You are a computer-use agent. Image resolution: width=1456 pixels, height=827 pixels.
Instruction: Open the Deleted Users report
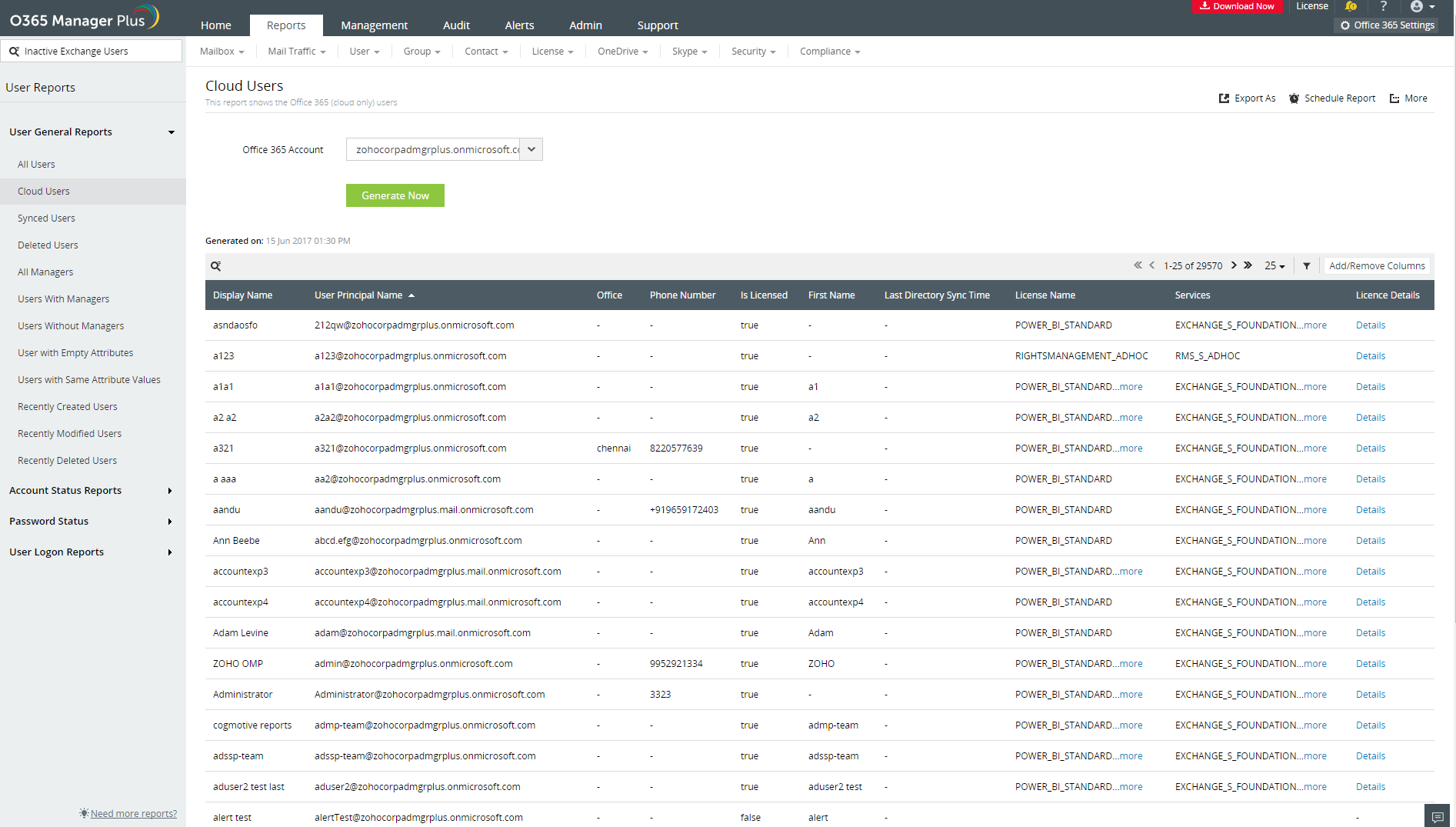(48, 245)
